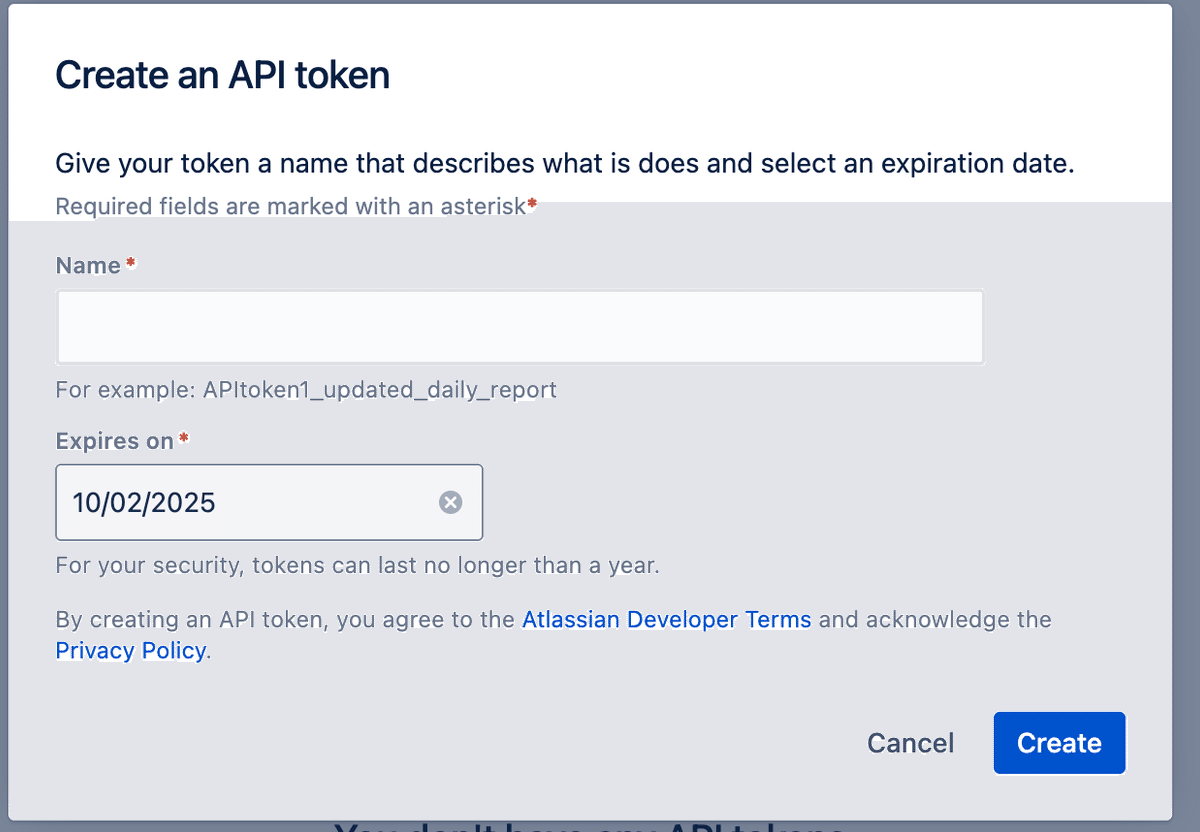Click the Name field label
The image size is (1200, 832).
[88, 265]
